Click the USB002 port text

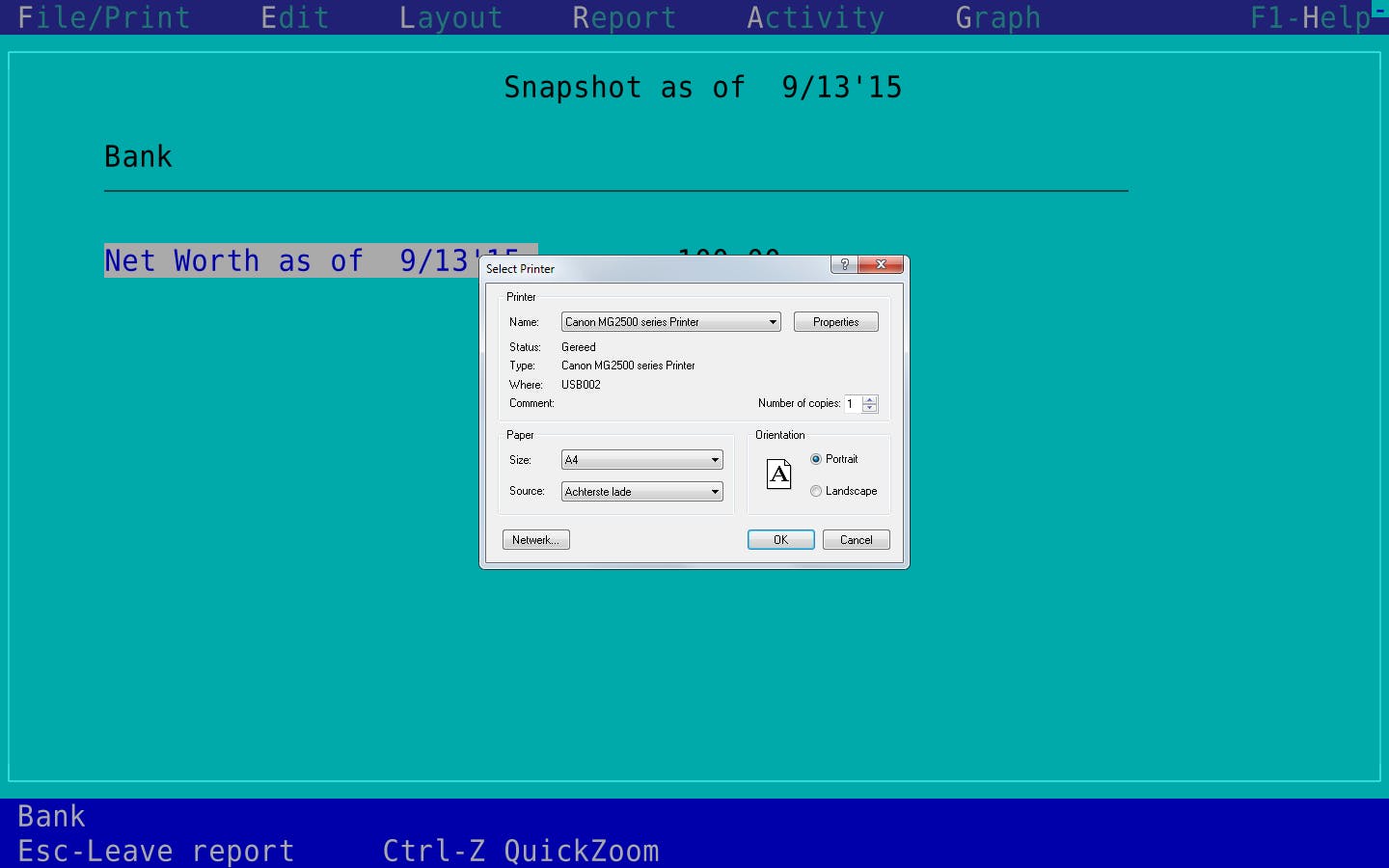coord(581,385)
